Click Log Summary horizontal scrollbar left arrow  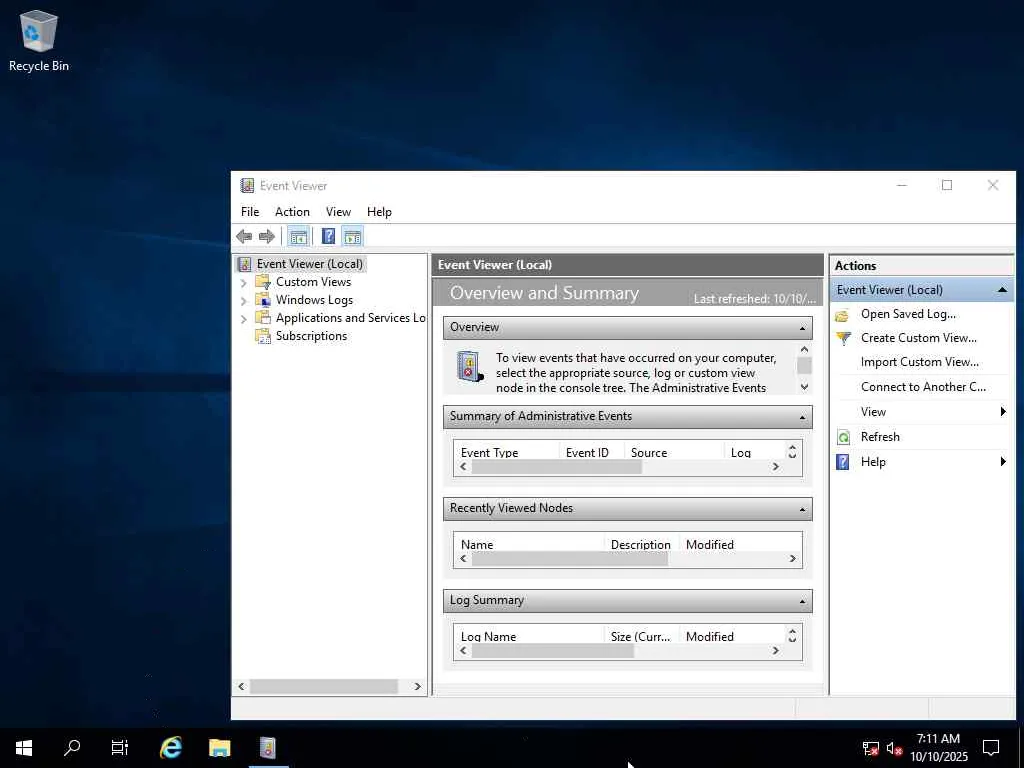click(x=464, y=651)
